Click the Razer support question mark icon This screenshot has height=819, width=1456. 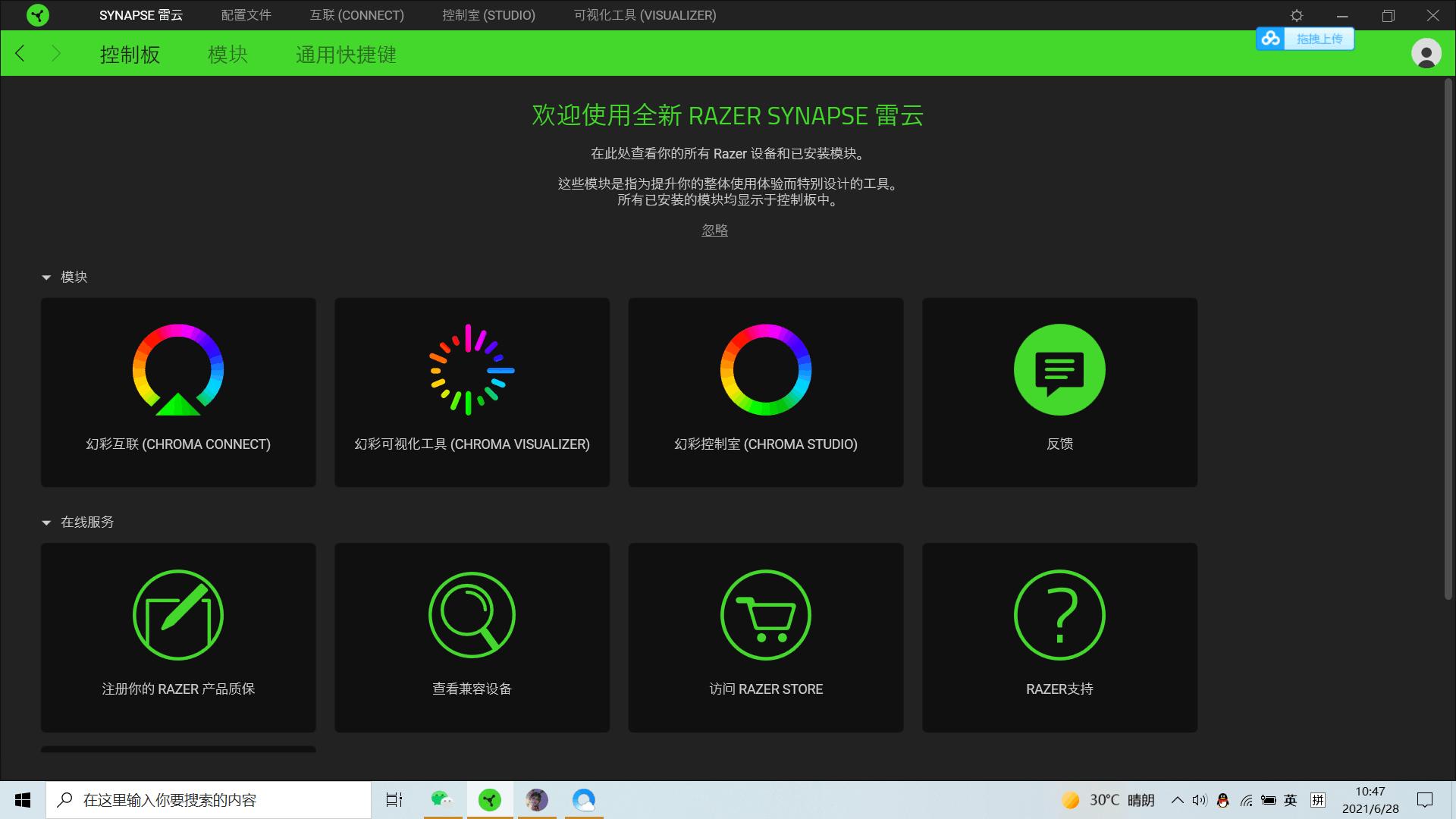pos(1059,615)
